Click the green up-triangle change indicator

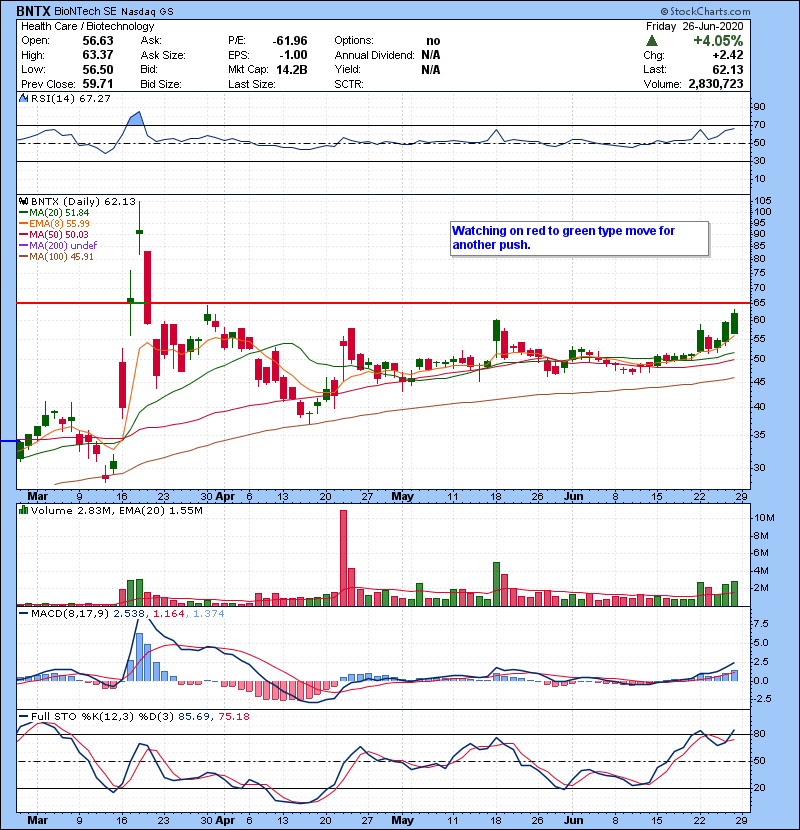652,41
